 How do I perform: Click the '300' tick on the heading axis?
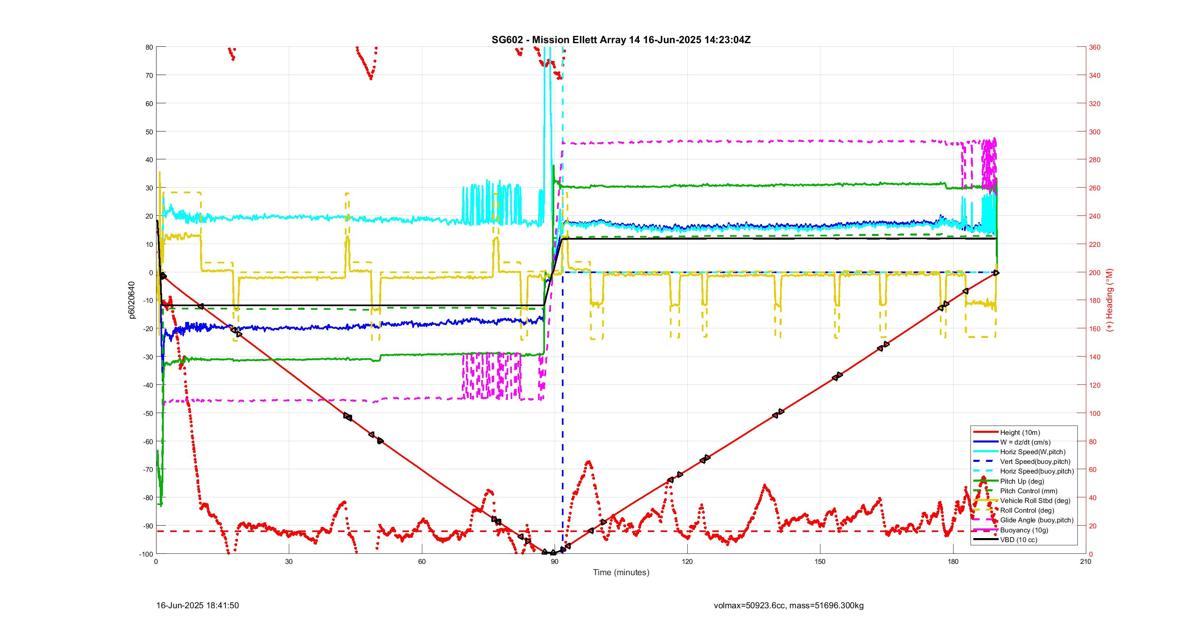coord(1095,132)
